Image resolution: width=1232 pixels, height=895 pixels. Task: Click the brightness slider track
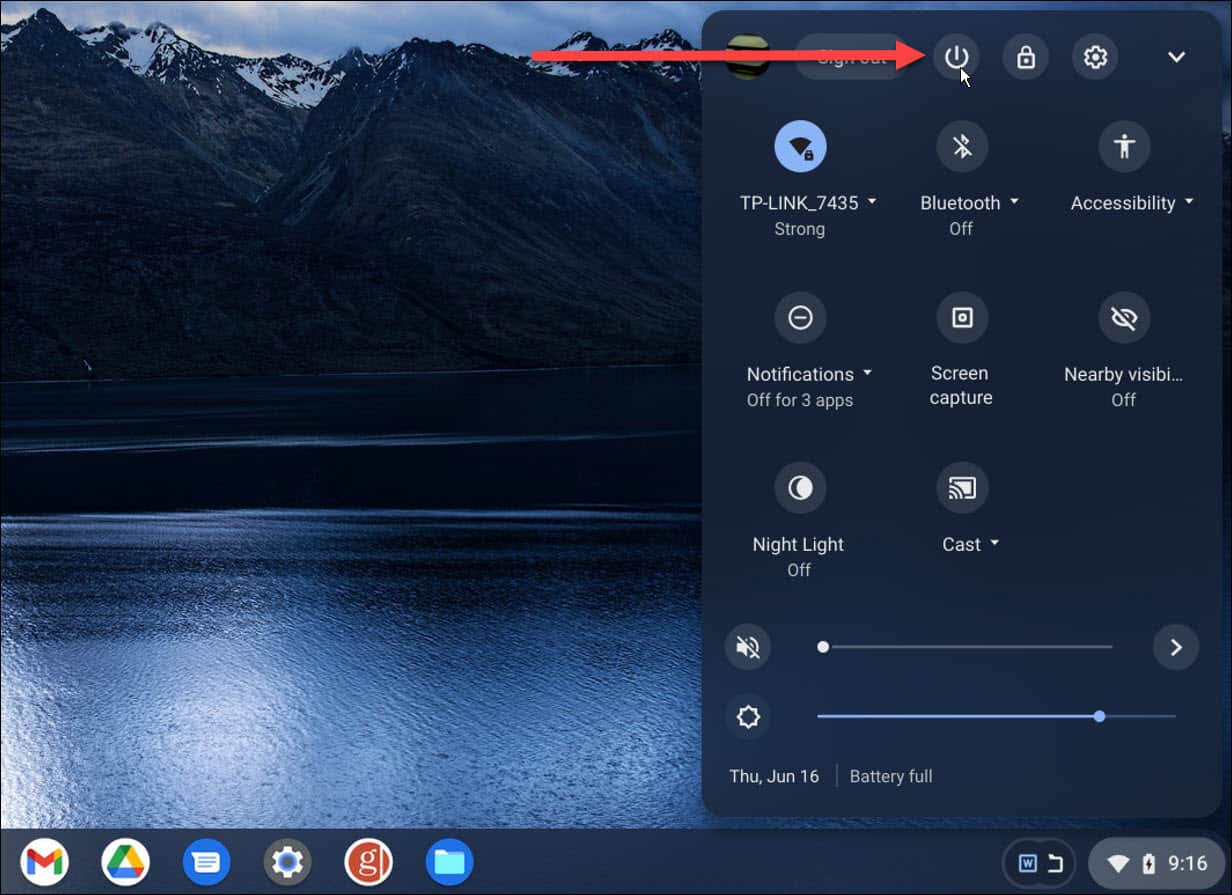point(996,717)
